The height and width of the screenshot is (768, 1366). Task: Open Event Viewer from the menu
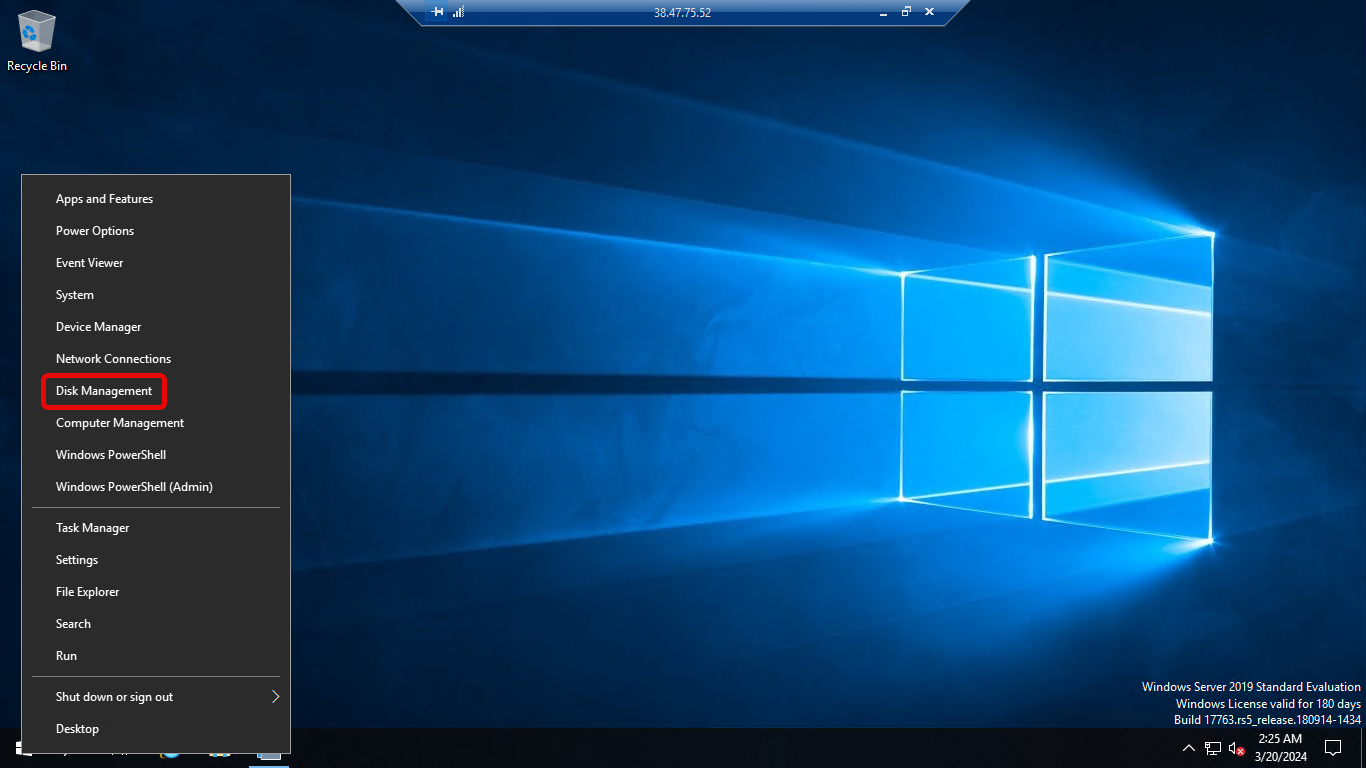click(89, 262)
